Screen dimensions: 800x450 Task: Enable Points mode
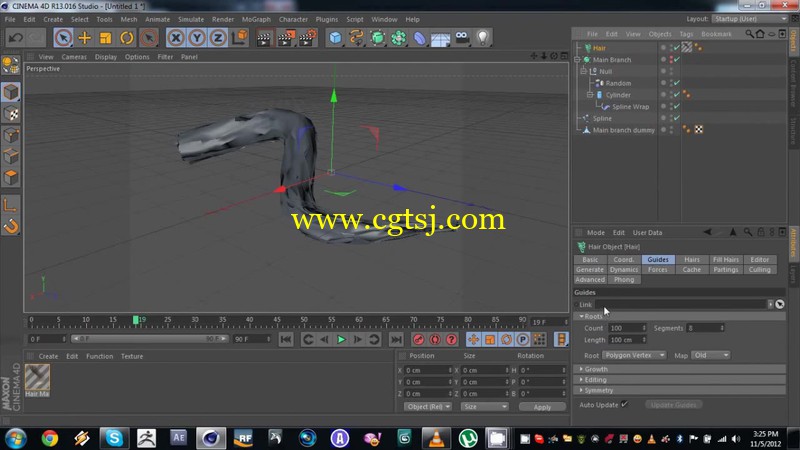(x=11, y=135)
